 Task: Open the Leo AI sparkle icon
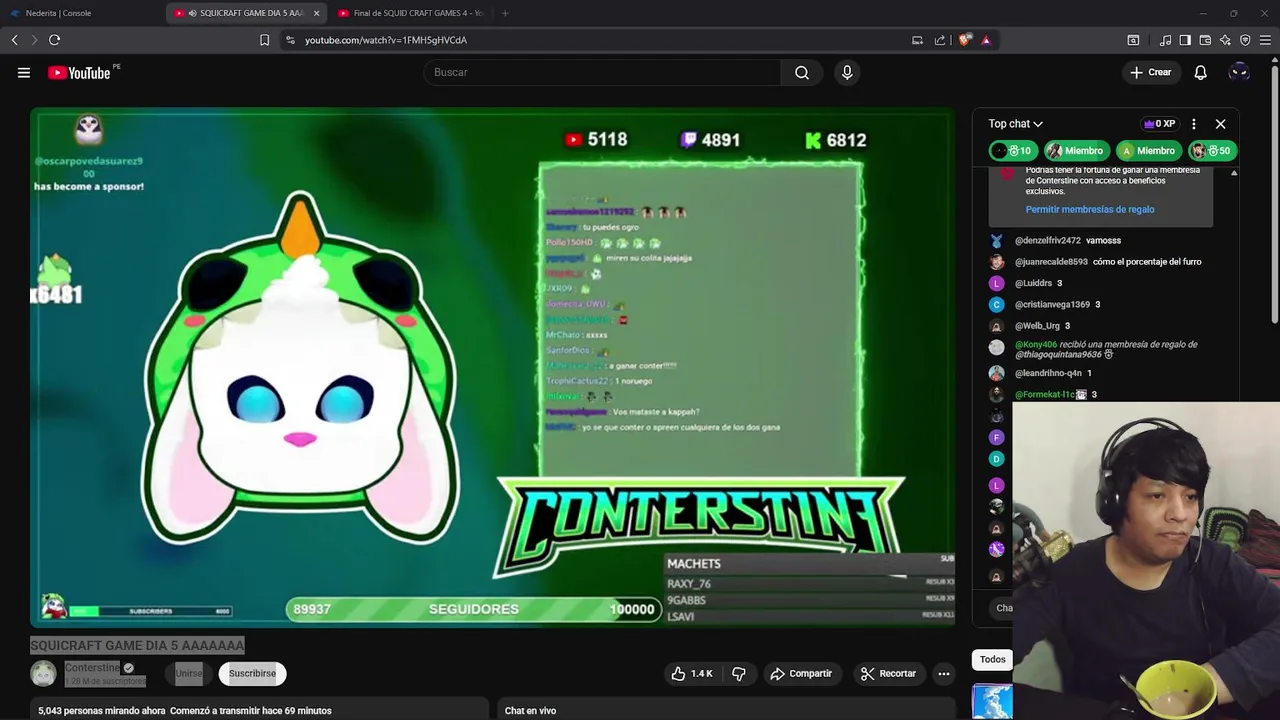tap(1225, 40)
